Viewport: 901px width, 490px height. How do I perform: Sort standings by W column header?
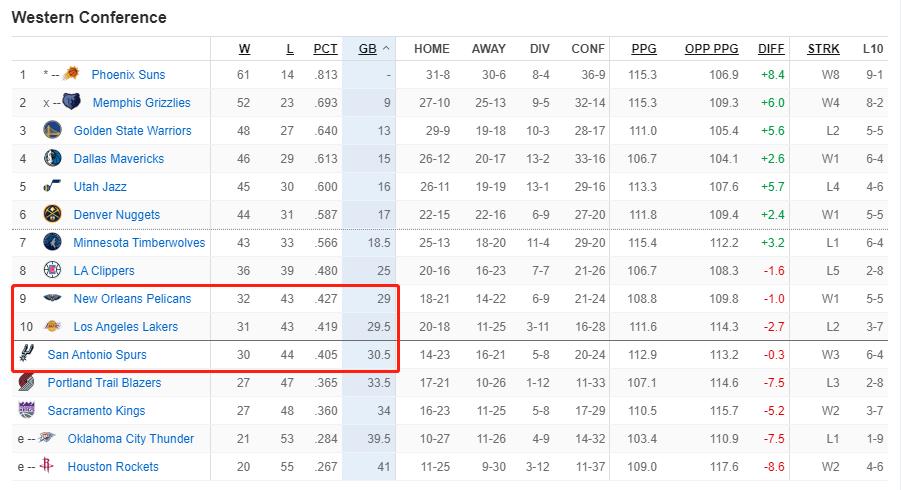tap(244, 49)
